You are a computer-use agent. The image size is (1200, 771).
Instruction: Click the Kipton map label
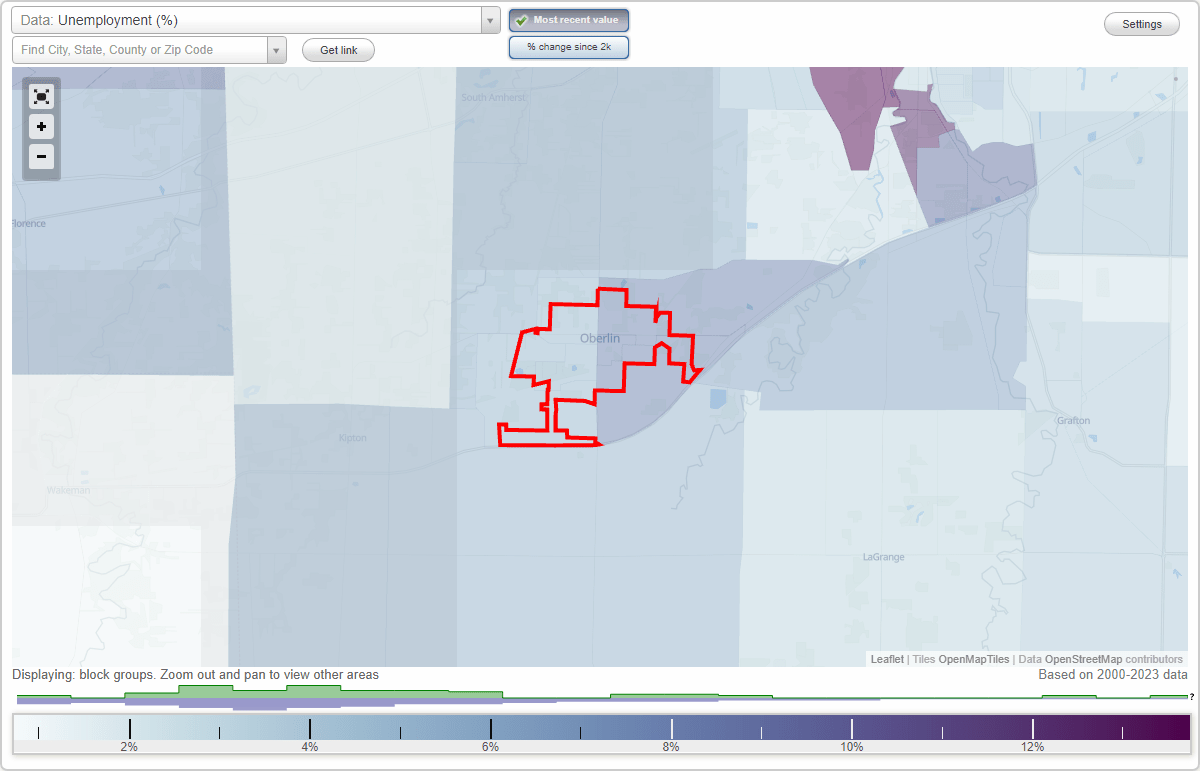(x=352, y=438)
